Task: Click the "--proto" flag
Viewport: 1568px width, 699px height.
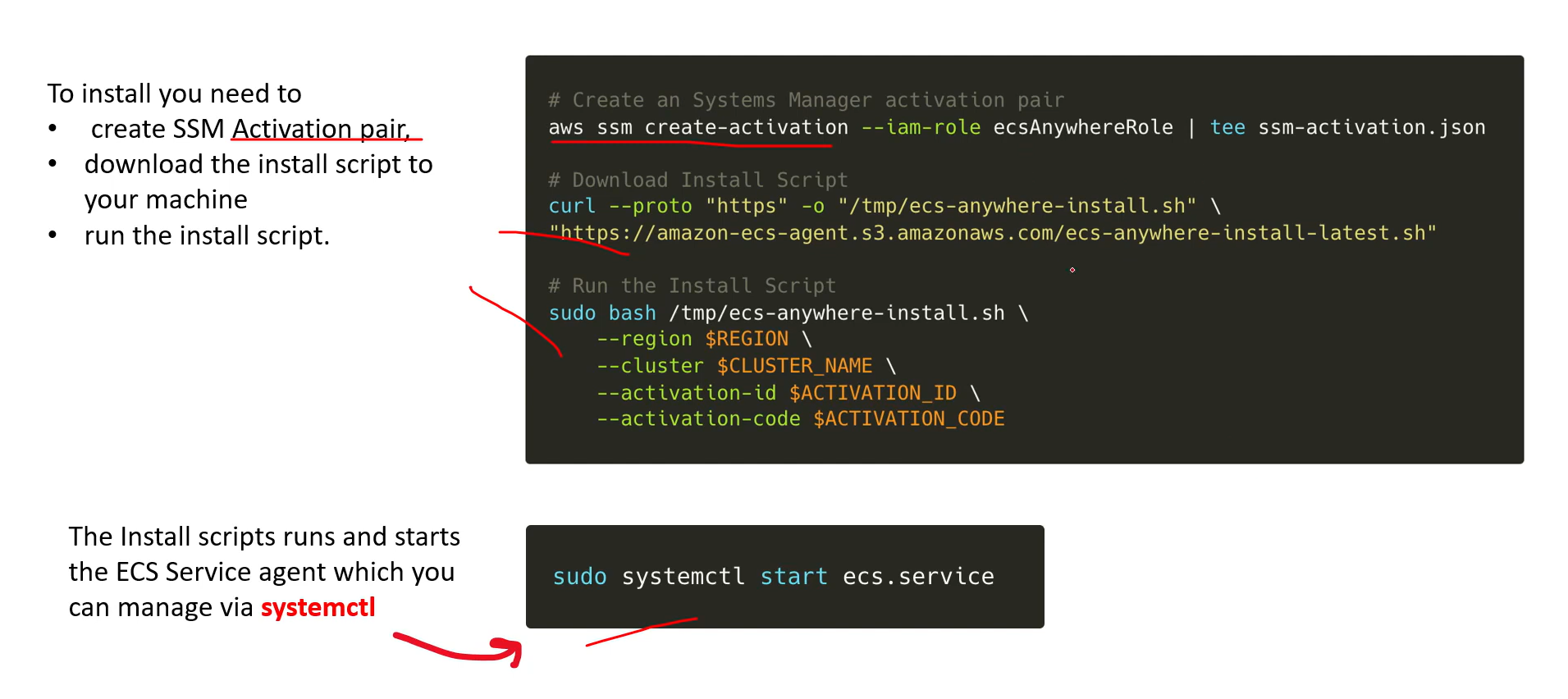Action: click(x=650, y=206)
